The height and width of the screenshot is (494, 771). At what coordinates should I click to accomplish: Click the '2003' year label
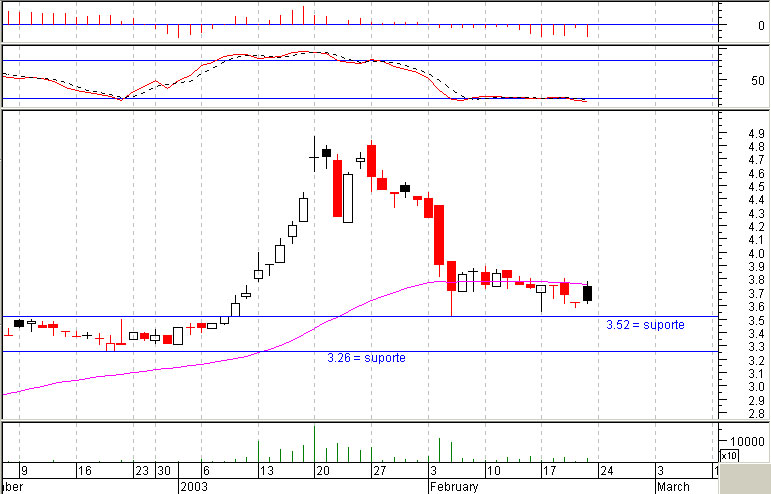click(x=194, y=487)
